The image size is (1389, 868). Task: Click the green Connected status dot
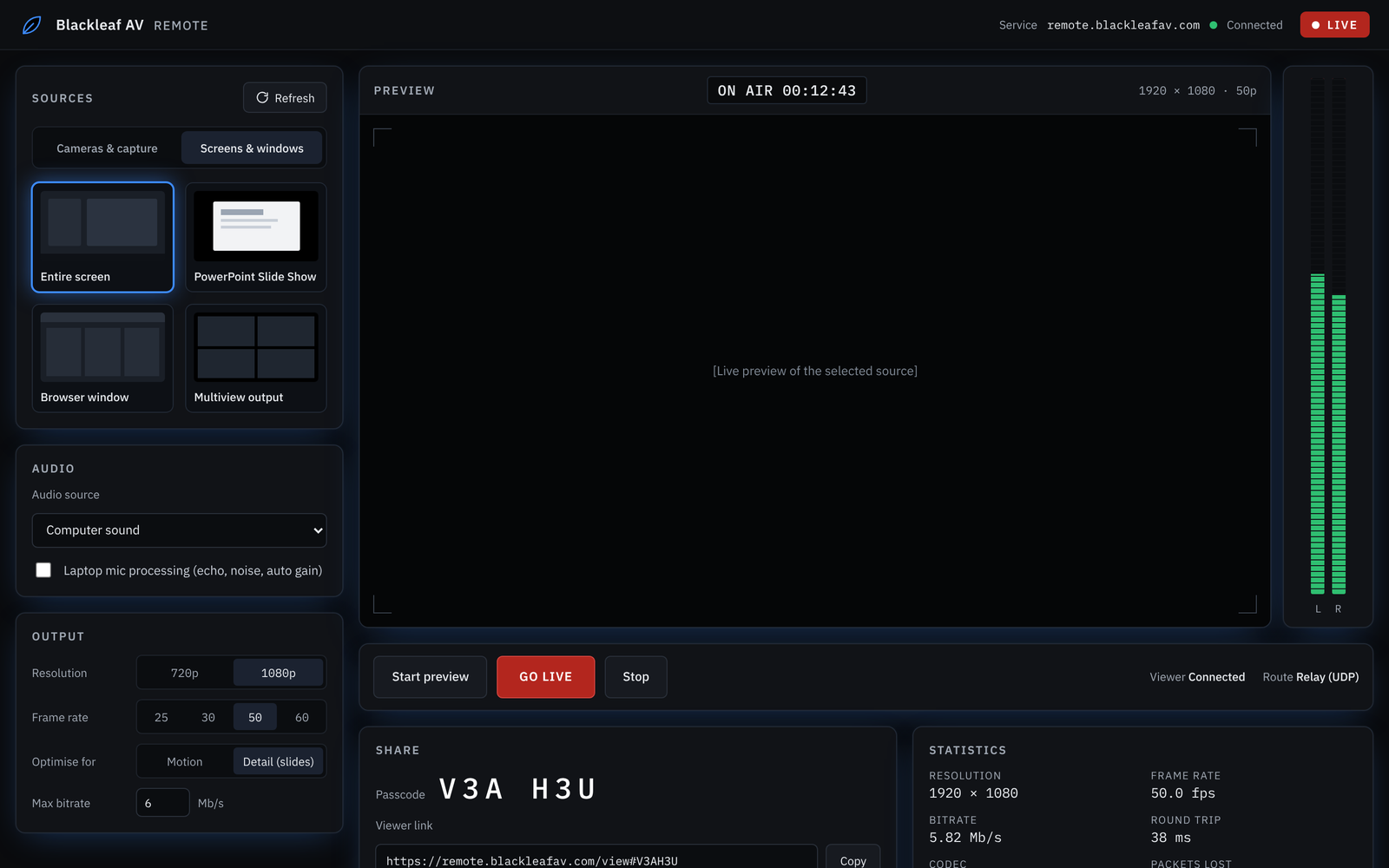(x=1214, y=25)
